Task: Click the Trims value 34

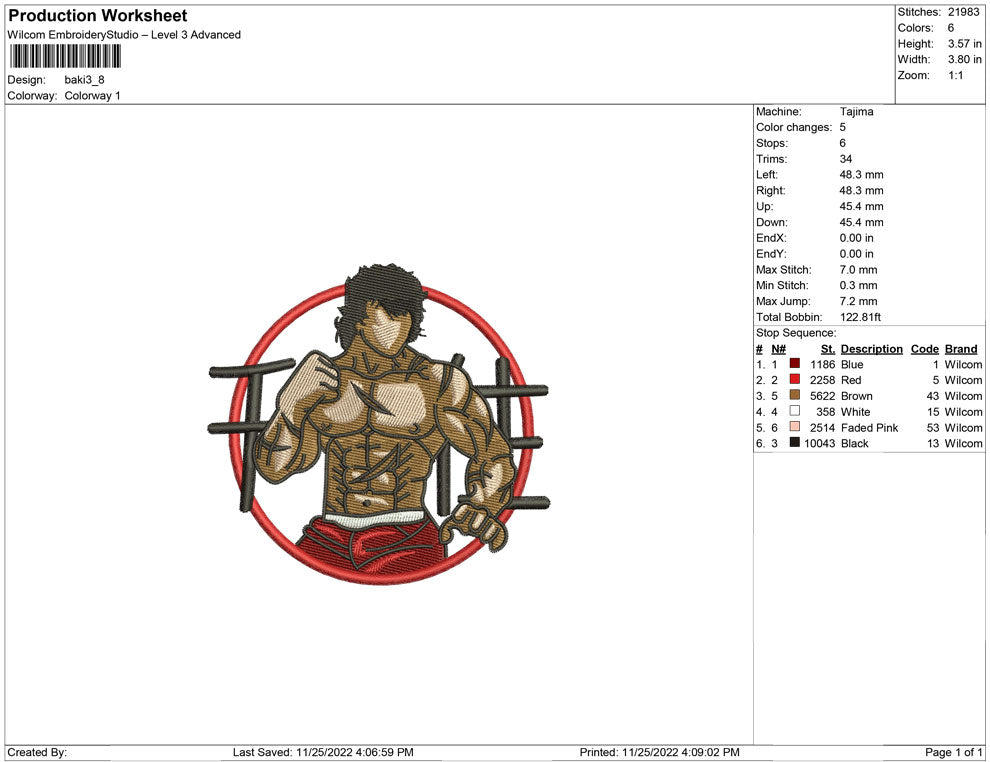Action: point(845,159)
